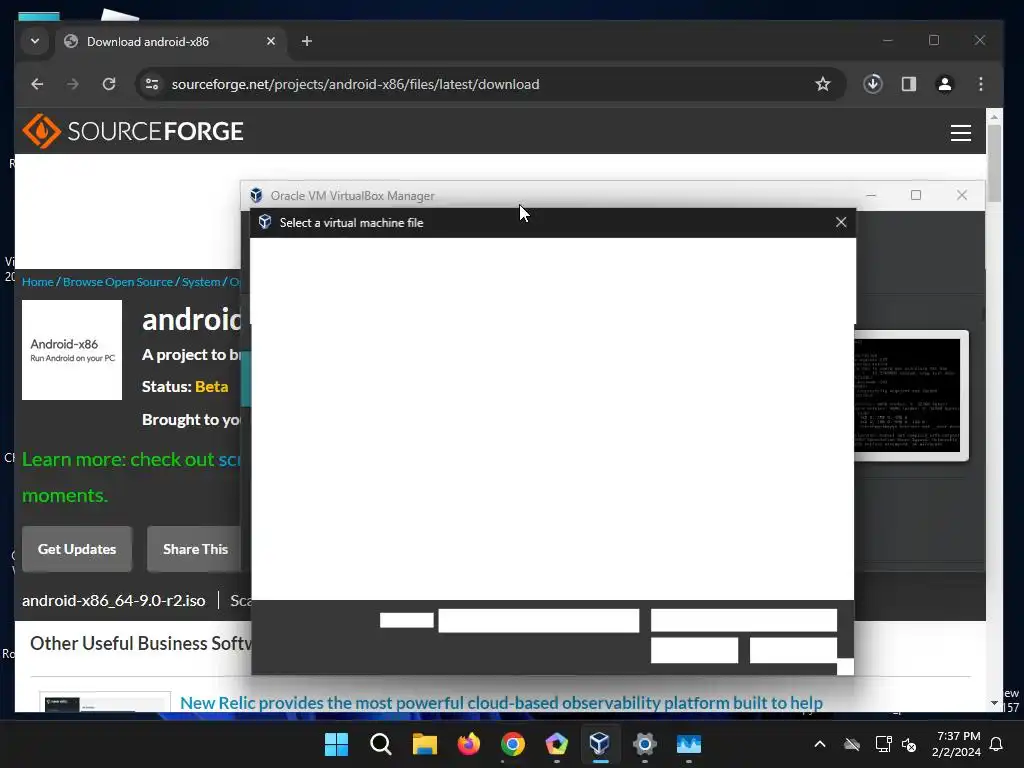Viewport: 1024px width, 768px height.
Task: Click the Android-x86 project thumbnail
Action: pos(72,350)
